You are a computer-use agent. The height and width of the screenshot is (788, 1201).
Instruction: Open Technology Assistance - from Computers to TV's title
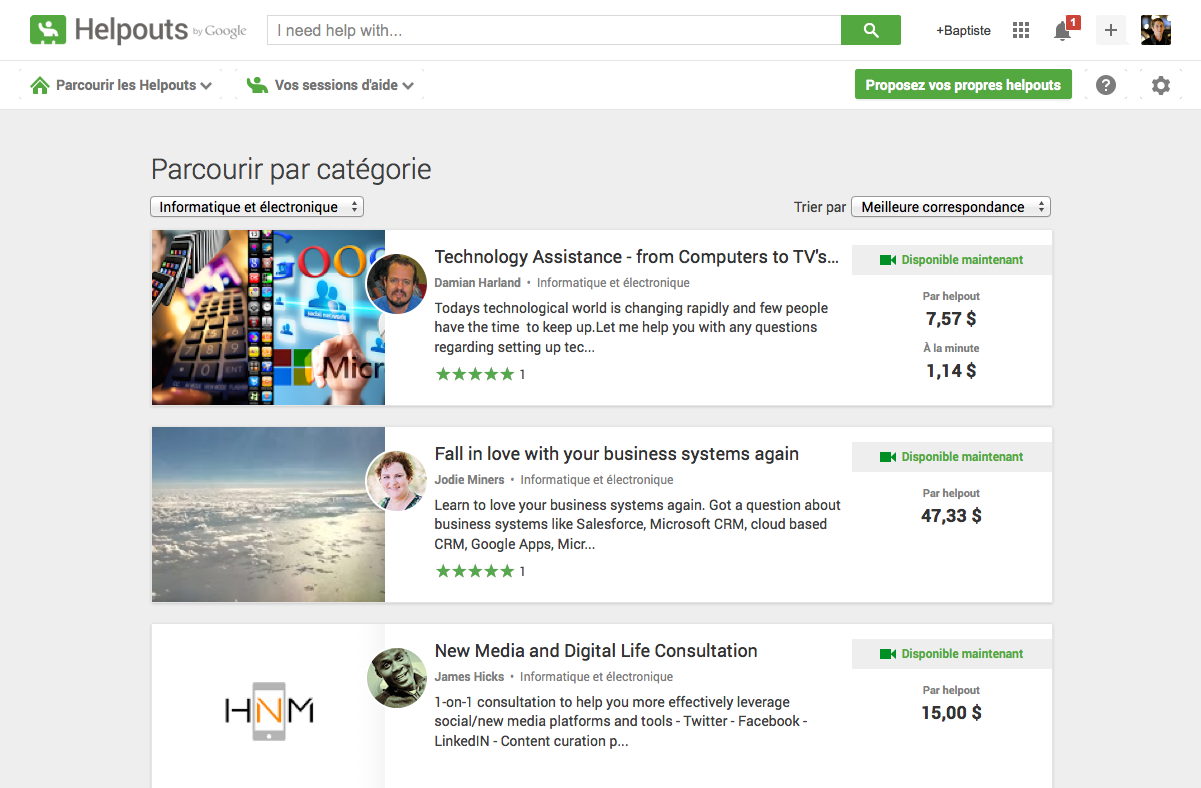point(637,257)
